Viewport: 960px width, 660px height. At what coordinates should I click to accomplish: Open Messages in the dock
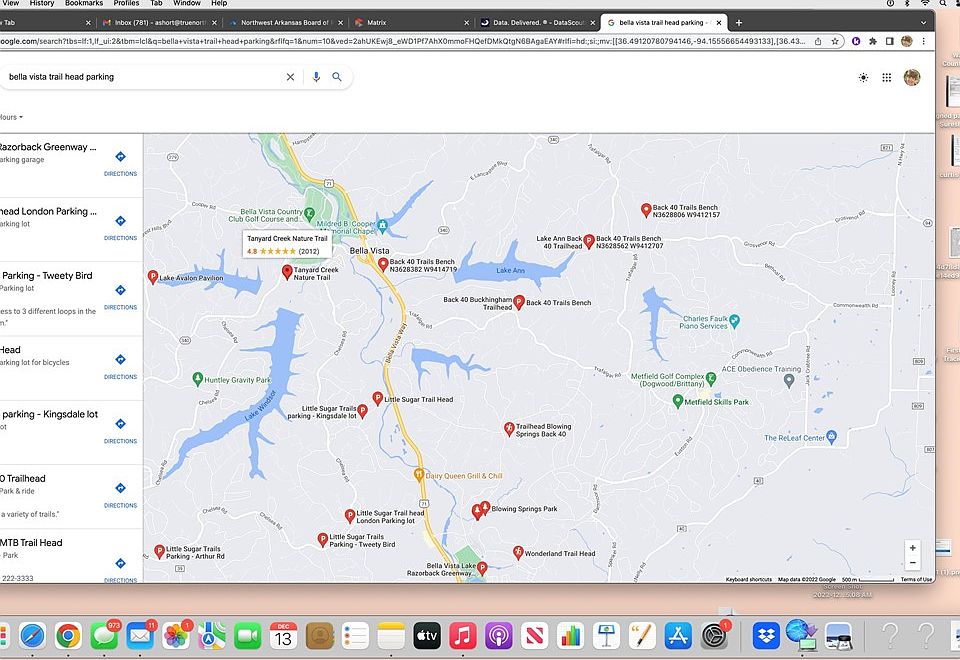tap(104, 637)
